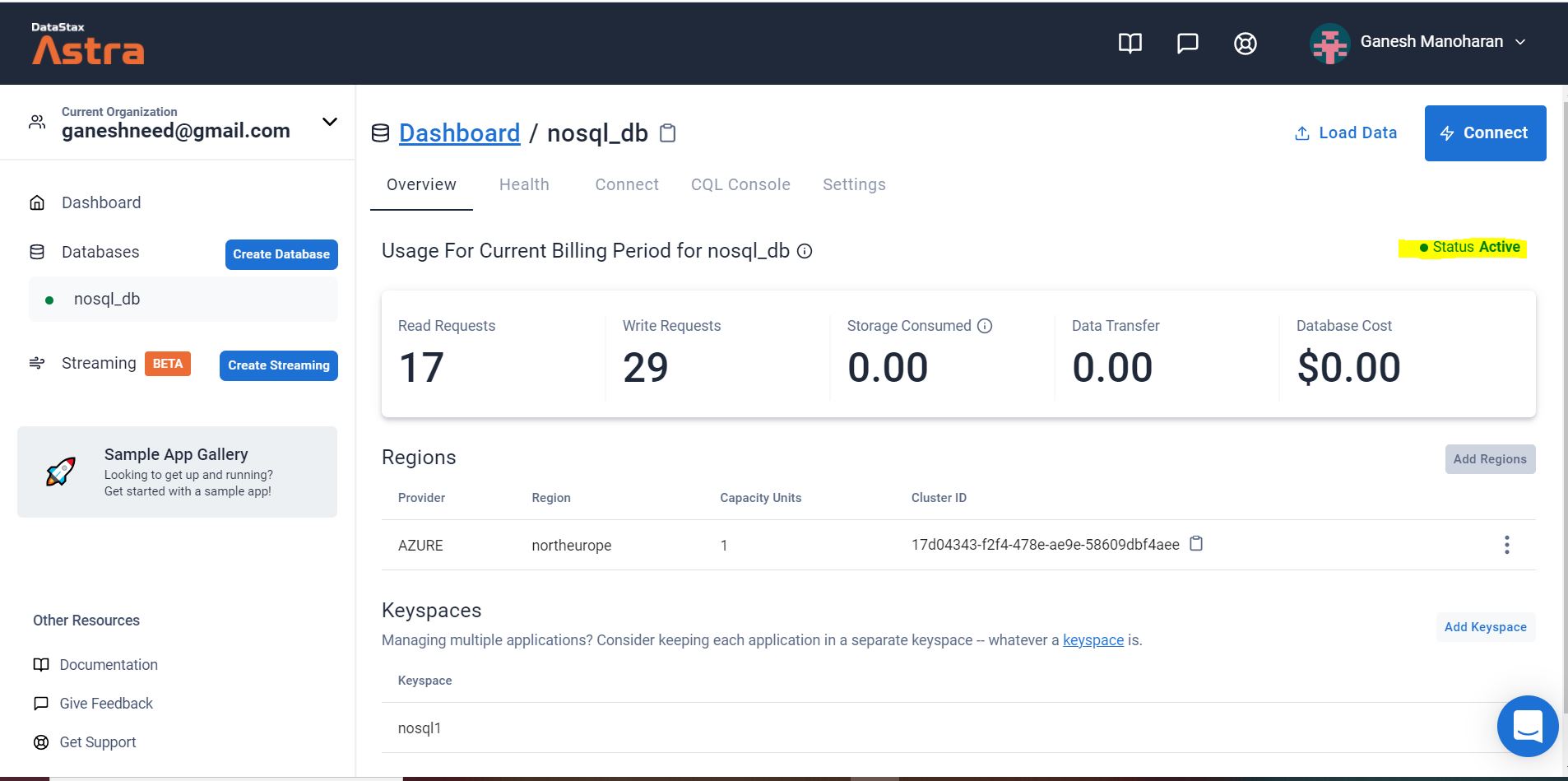Open the support life-ring icon in the top bar
Image resolution: width=1568 pixels, height=781 pixels.
[1245, 44]
